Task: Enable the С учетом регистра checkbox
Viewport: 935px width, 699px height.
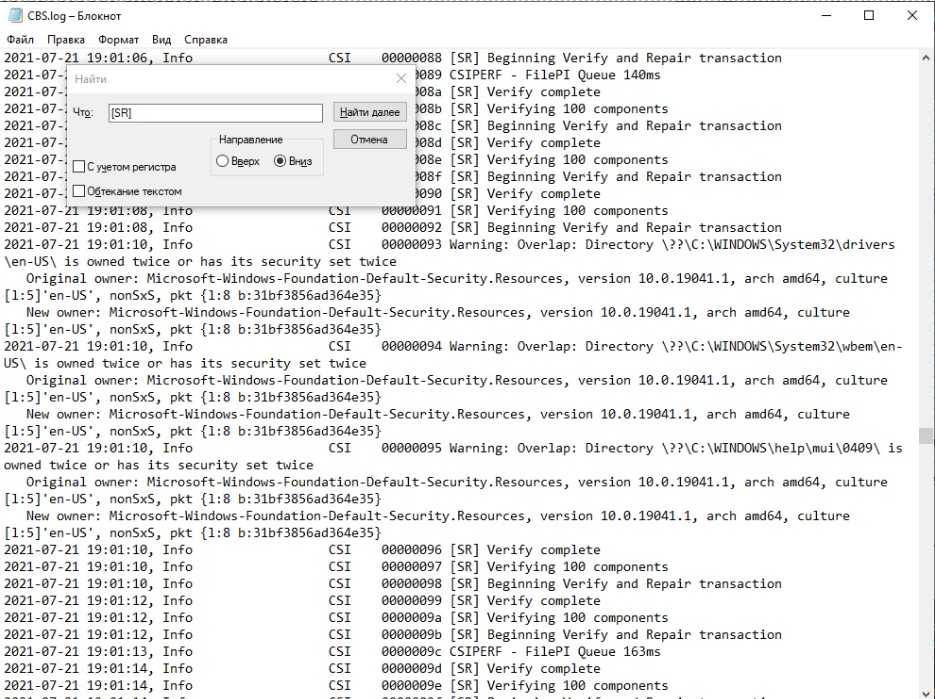Action: pos(79,167)
